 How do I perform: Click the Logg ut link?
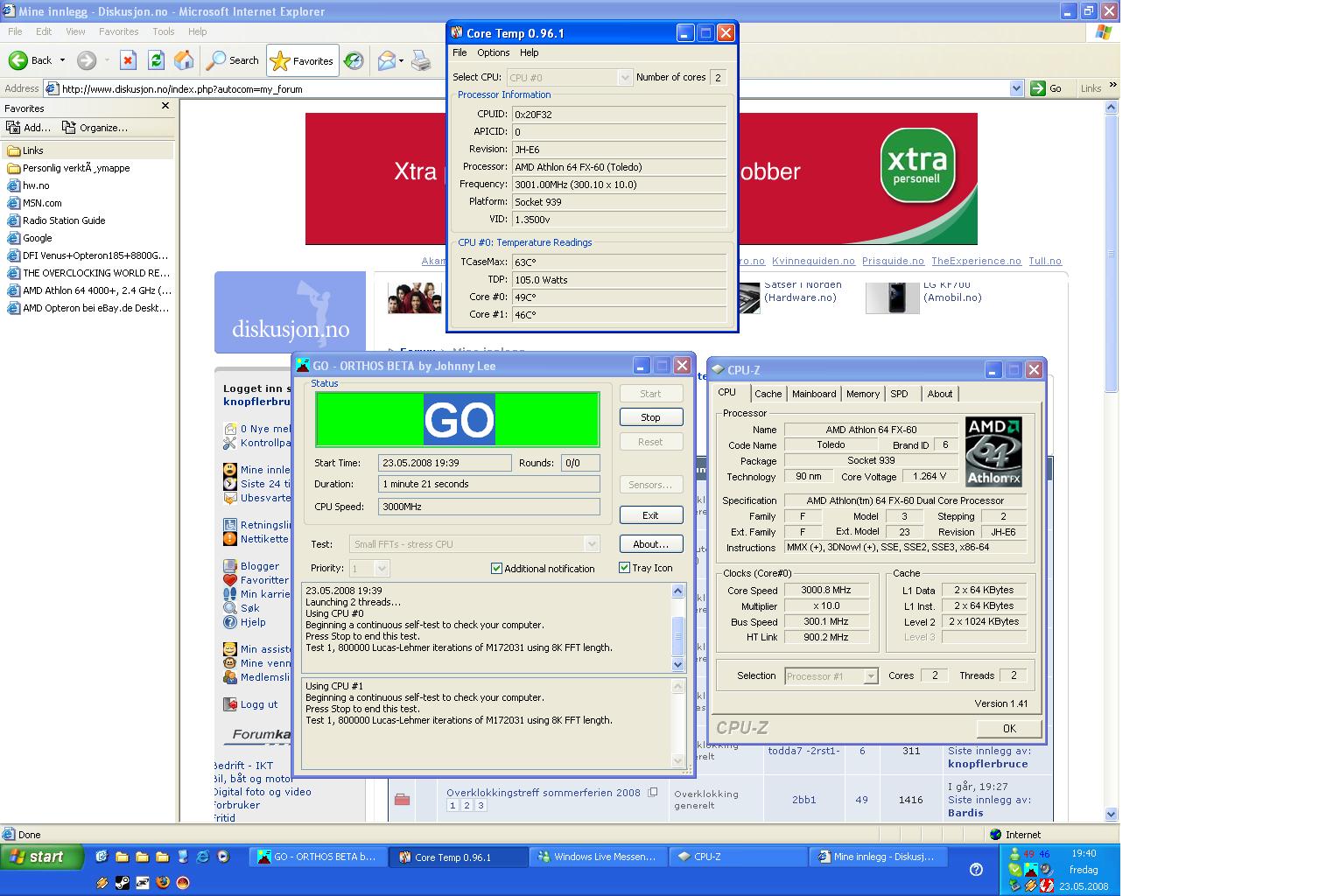(259, 704)
